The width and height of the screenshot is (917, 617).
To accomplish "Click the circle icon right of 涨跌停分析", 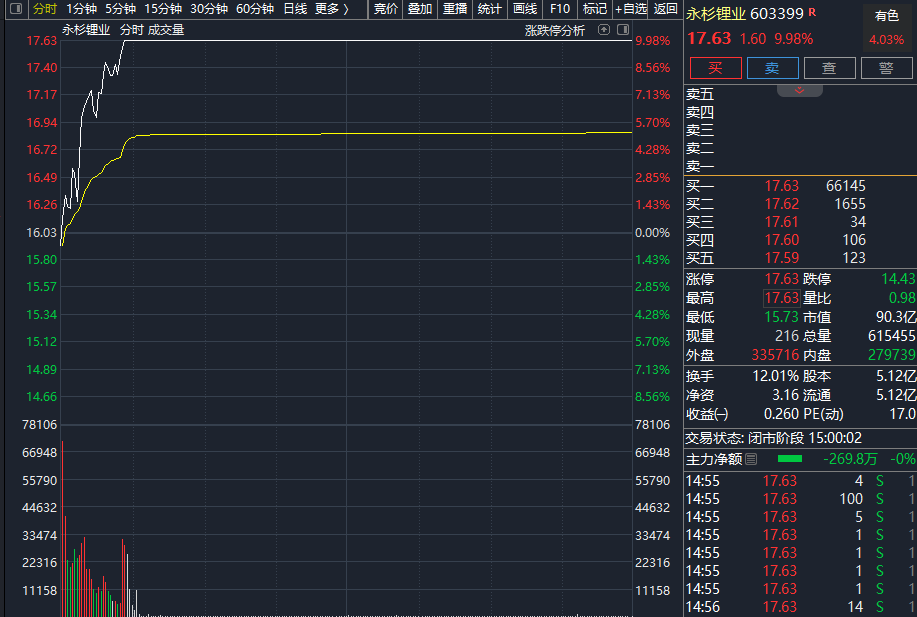I will [622, 30].
